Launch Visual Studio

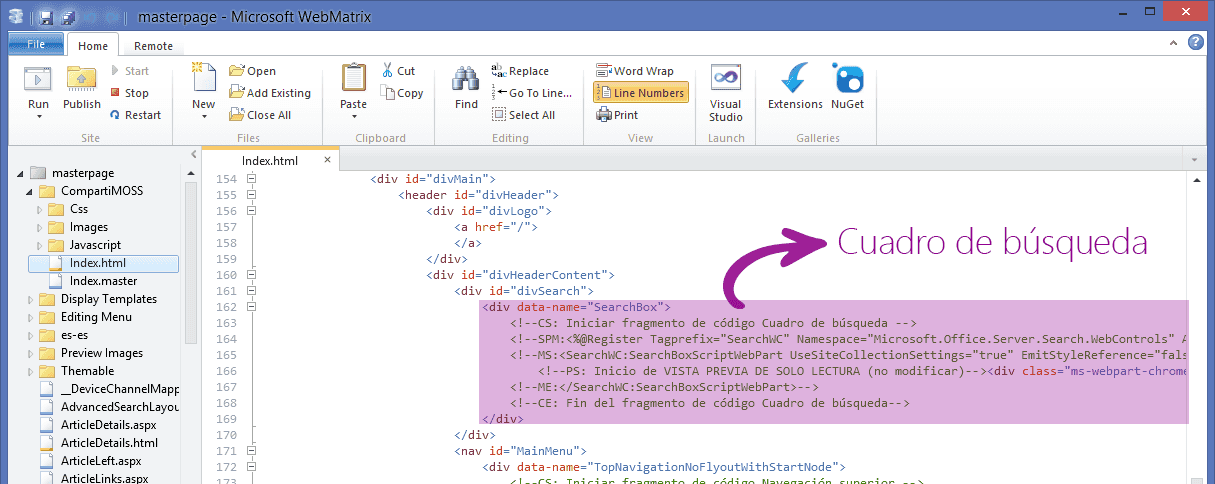tap(725, 93)
